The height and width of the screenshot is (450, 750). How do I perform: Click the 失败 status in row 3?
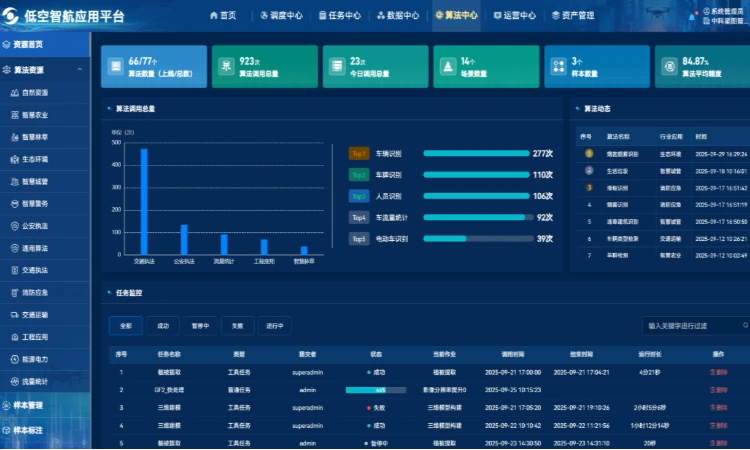click(376, 408)
